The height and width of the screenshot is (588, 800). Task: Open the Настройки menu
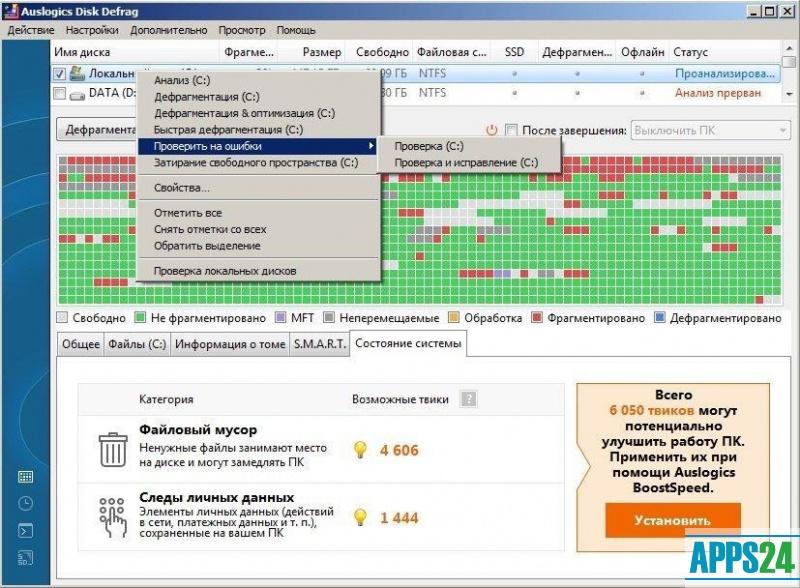click(x=92, y=30)
